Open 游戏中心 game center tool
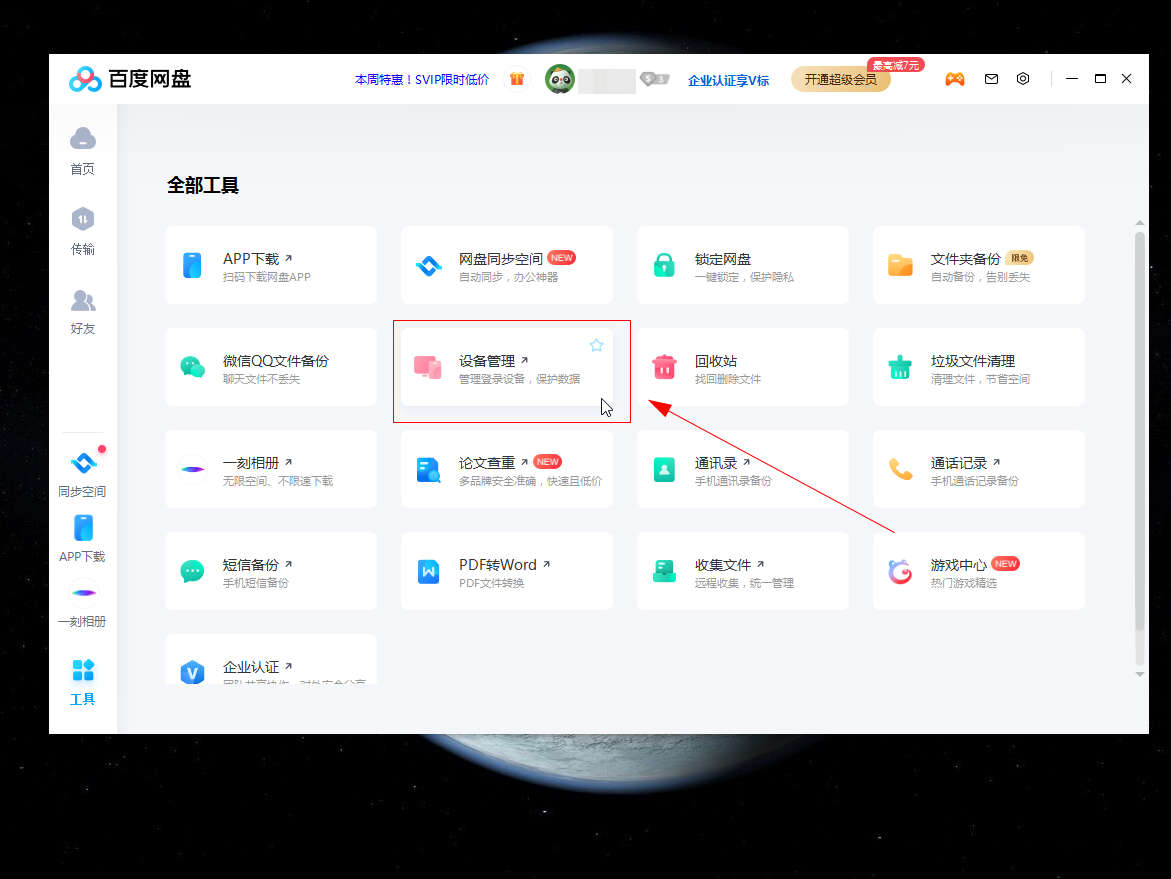The width and height of the screenshot is (1171, 879). (979, 571)
